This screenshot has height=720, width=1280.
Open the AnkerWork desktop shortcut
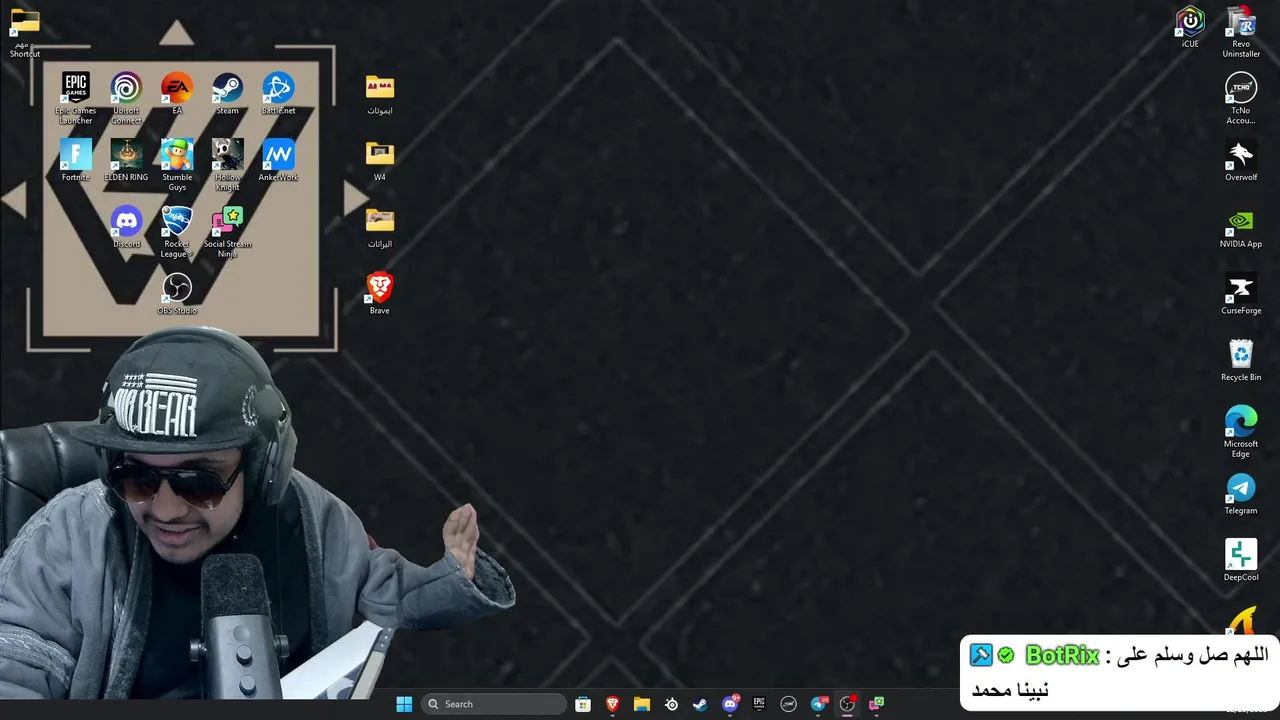point(278,159)
